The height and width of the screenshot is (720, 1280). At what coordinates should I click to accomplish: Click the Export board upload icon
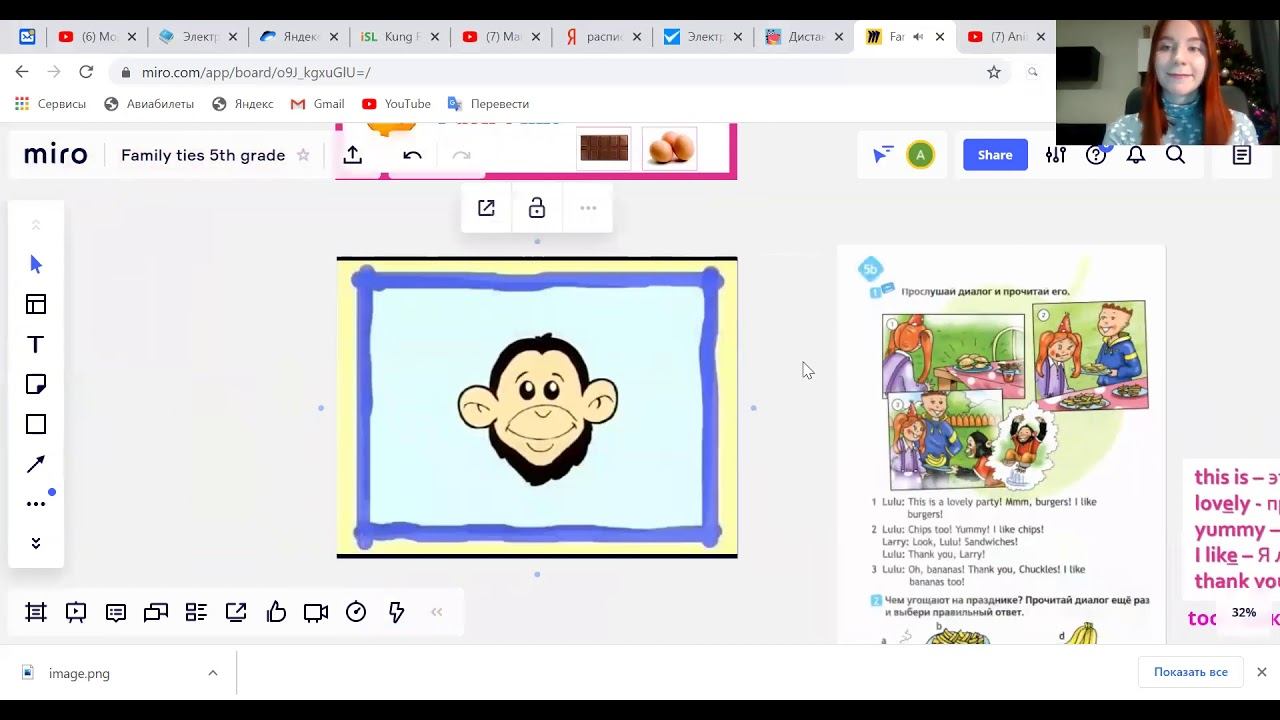tap(352, 155)
